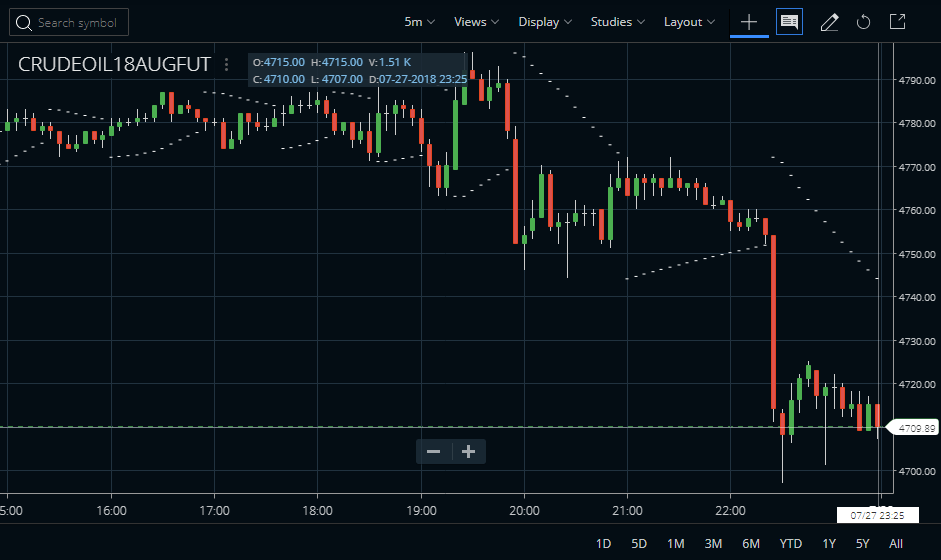Click the 4780.00 price axis label

click(917, 124)
